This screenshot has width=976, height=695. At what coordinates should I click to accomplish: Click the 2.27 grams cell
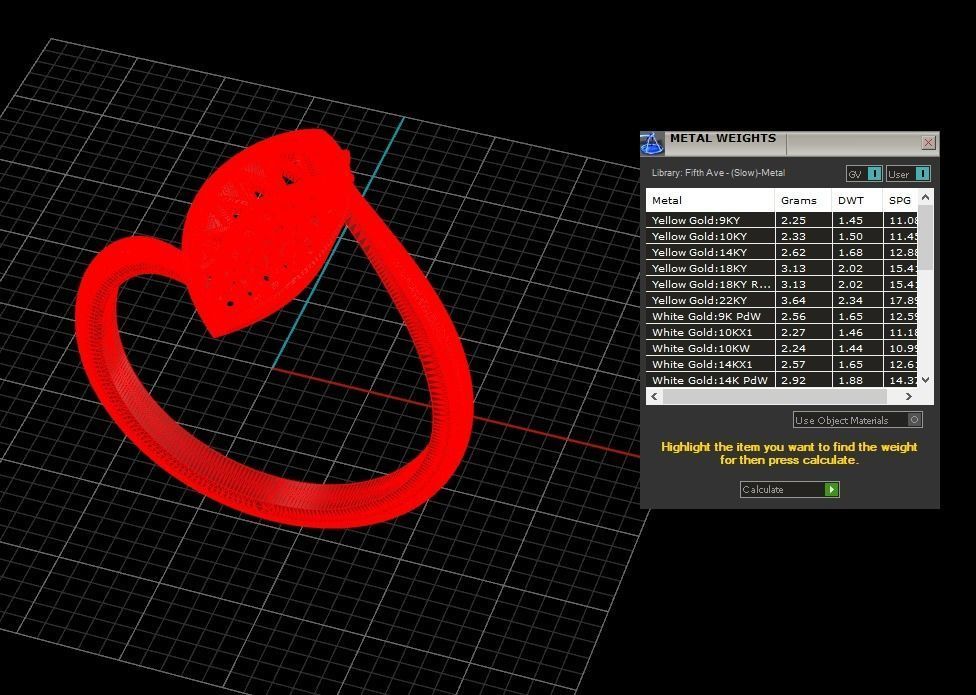pos(803,332)
